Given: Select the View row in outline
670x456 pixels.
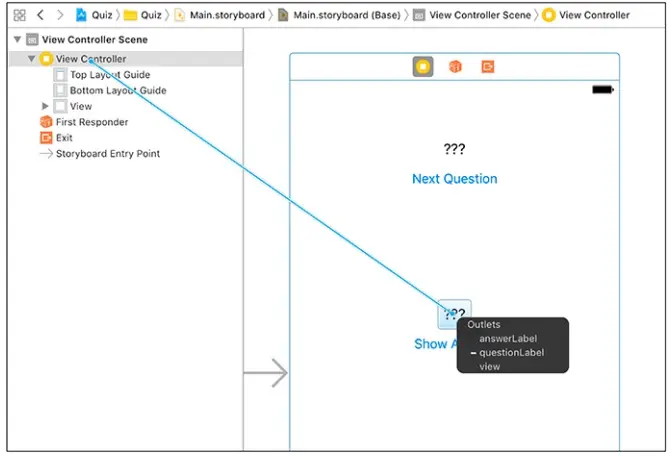Looking at the screenshot, I should pyautogui.click(x=126, y=106).
